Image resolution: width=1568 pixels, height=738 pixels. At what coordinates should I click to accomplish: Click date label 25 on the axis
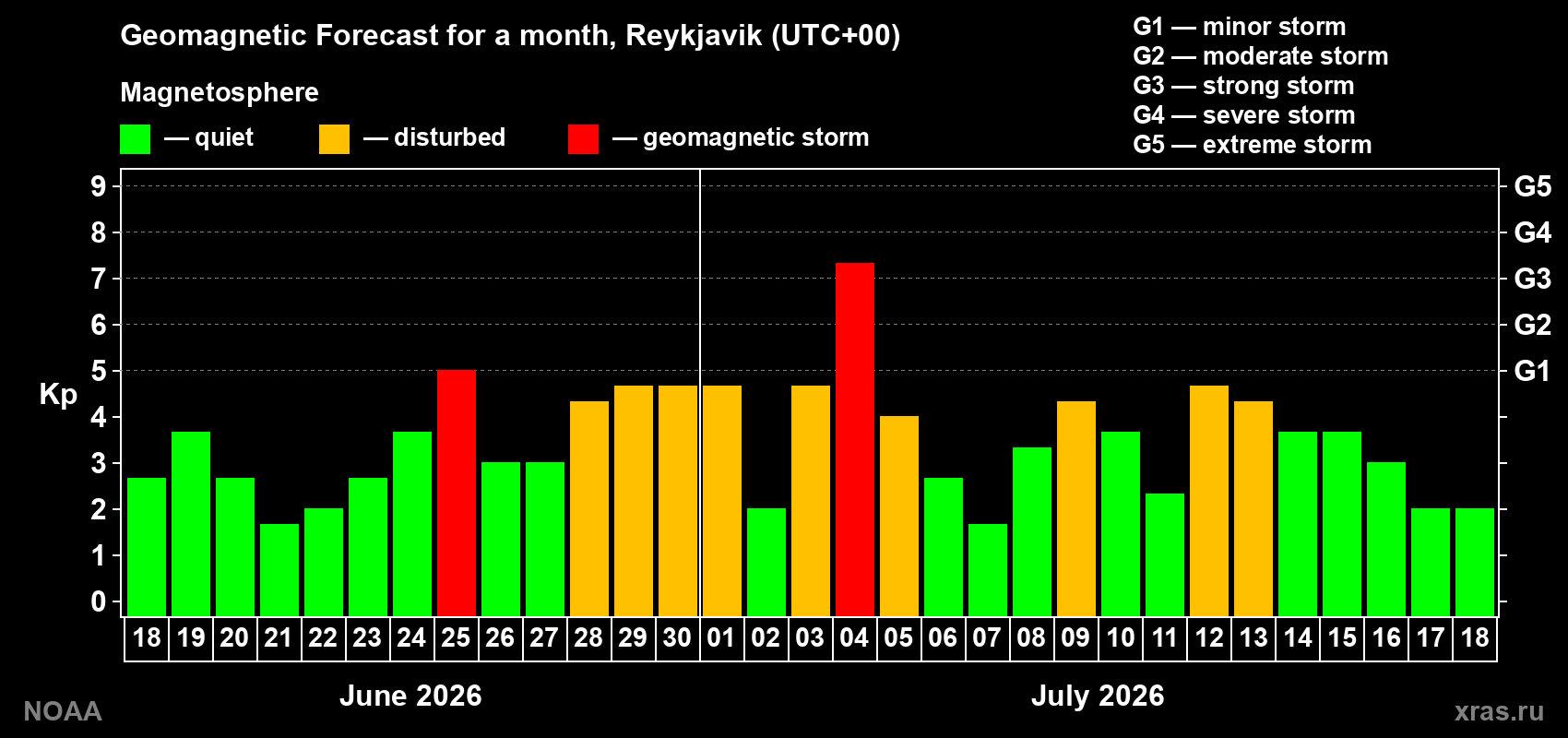coord(456,637)
